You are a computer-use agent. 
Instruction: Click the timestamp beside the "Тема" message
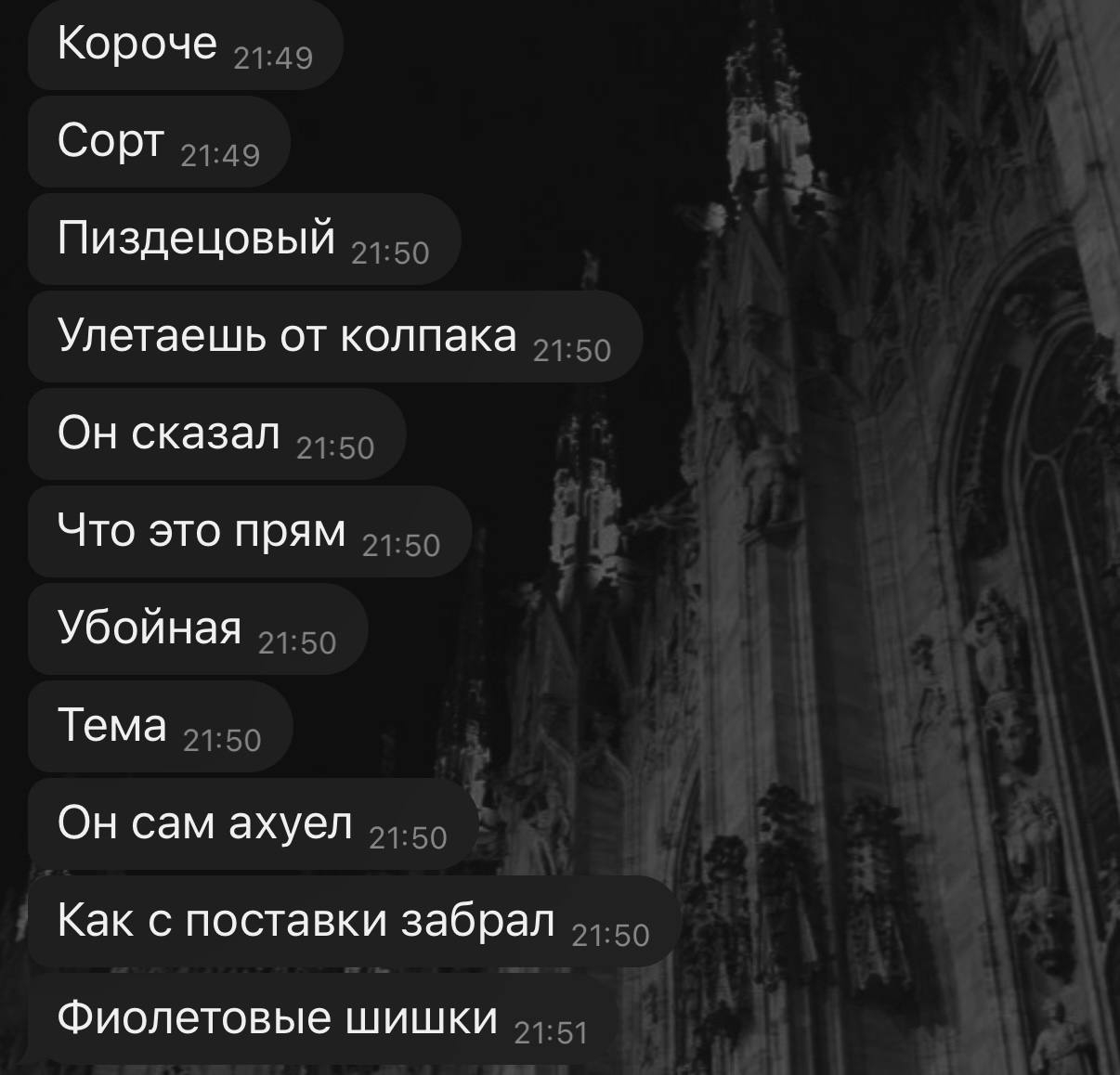tap(223, 741)
